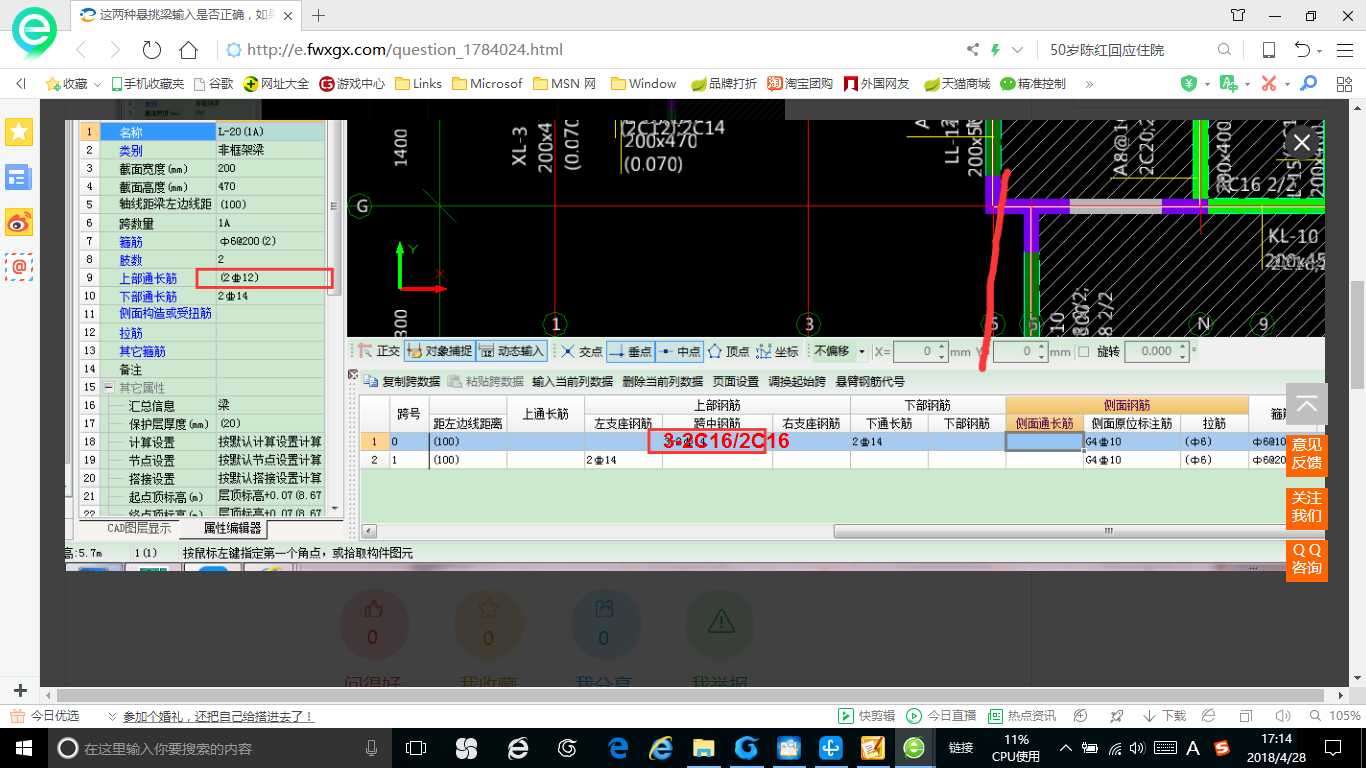The width and height of the screenshot is (1366, 768).
Task: Open the 淘宝团购 bookmark
Action: [x=800, y=84]
